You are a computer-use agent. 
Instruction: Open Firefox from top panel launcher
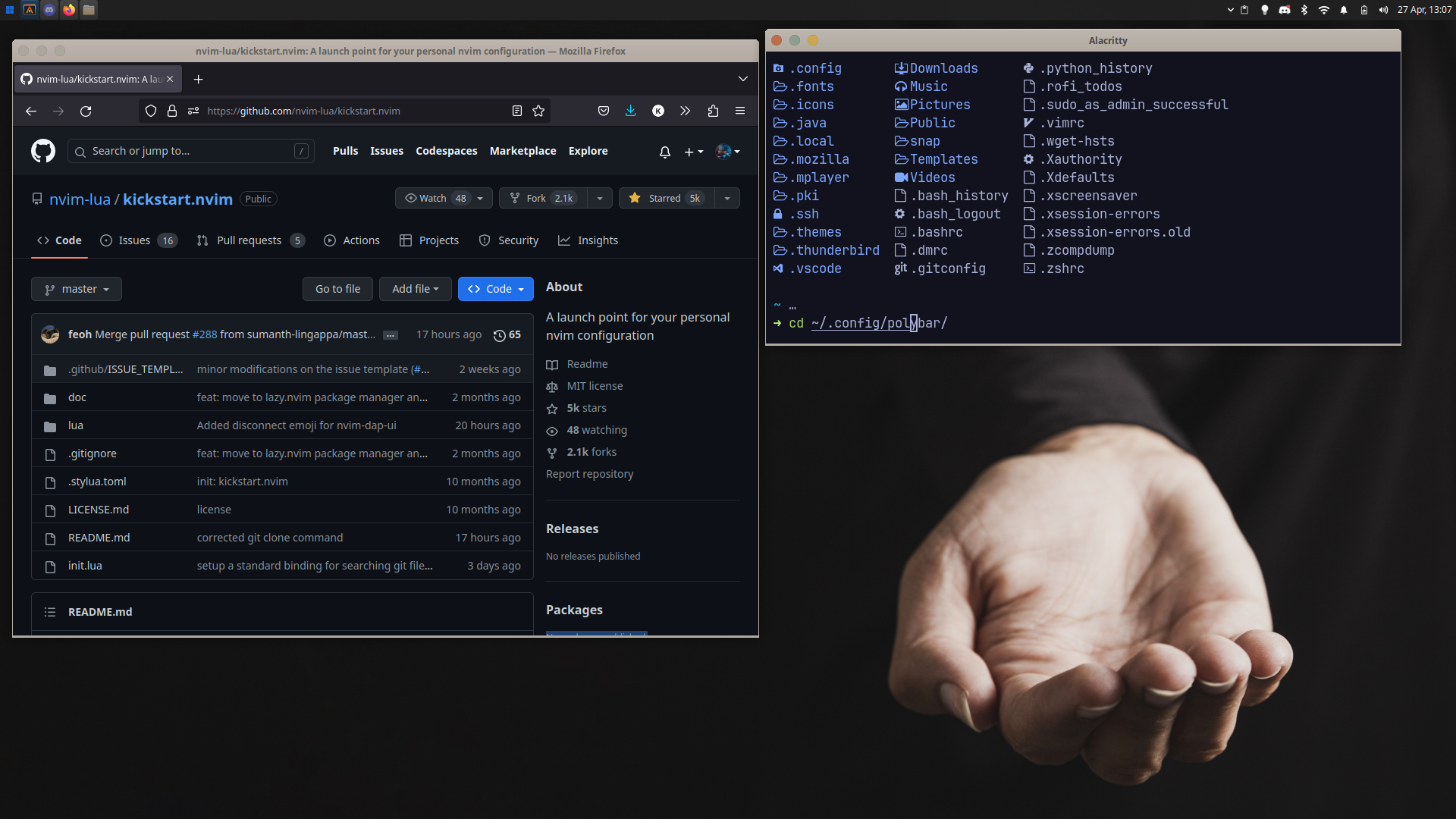tap(69, 10)
